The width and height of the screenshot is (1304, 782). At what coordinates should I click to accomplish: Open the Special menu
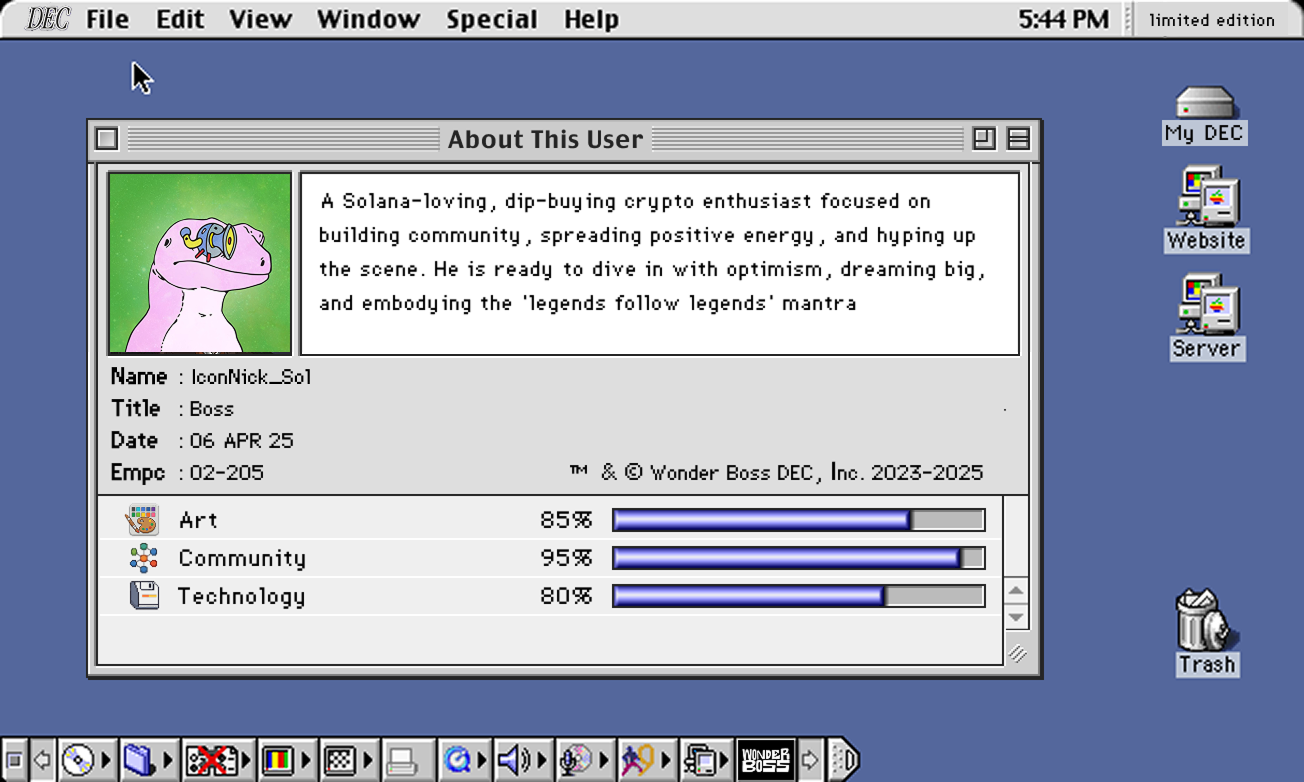coord(491,19)
